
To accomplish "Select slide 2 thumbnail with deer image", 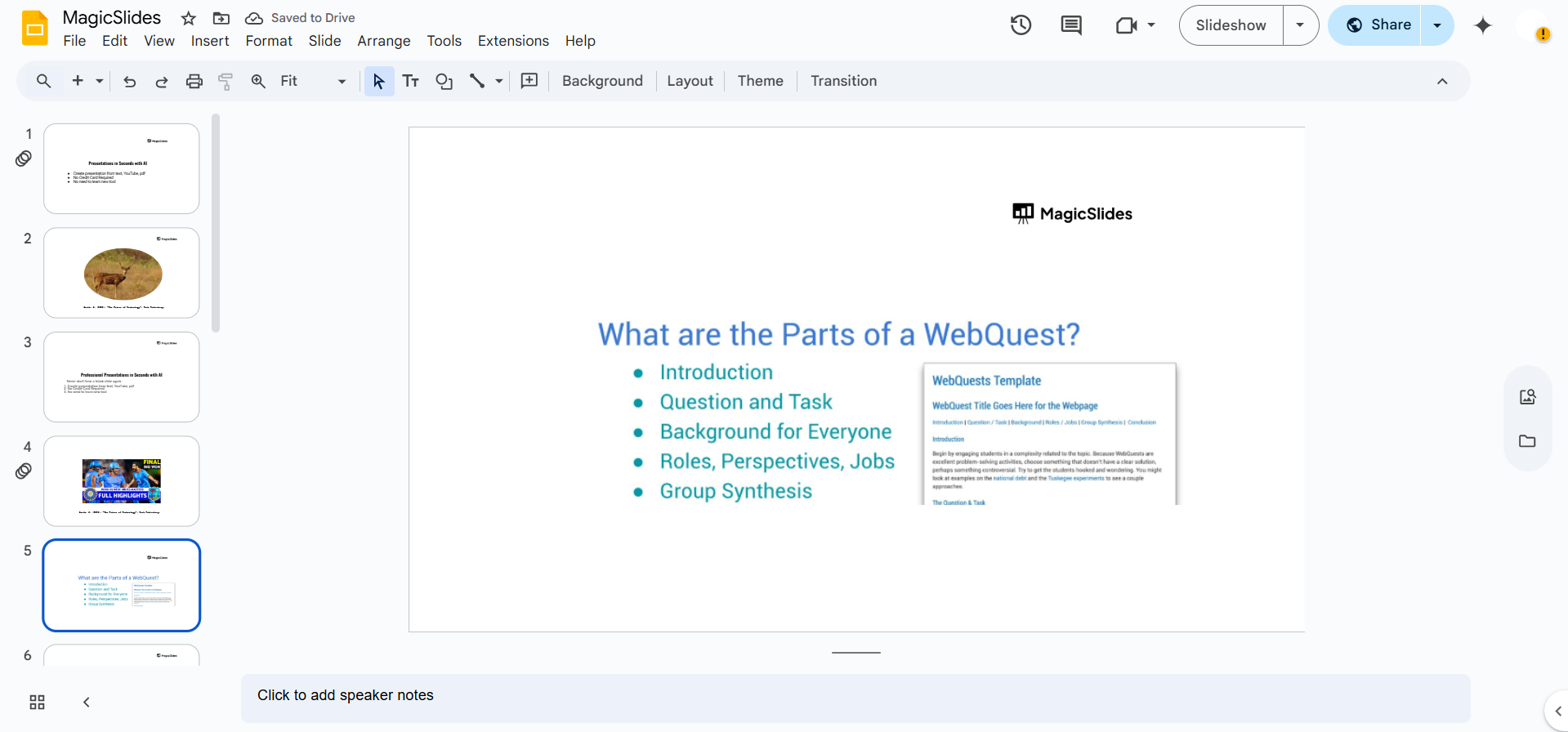I will coord(122,273).
